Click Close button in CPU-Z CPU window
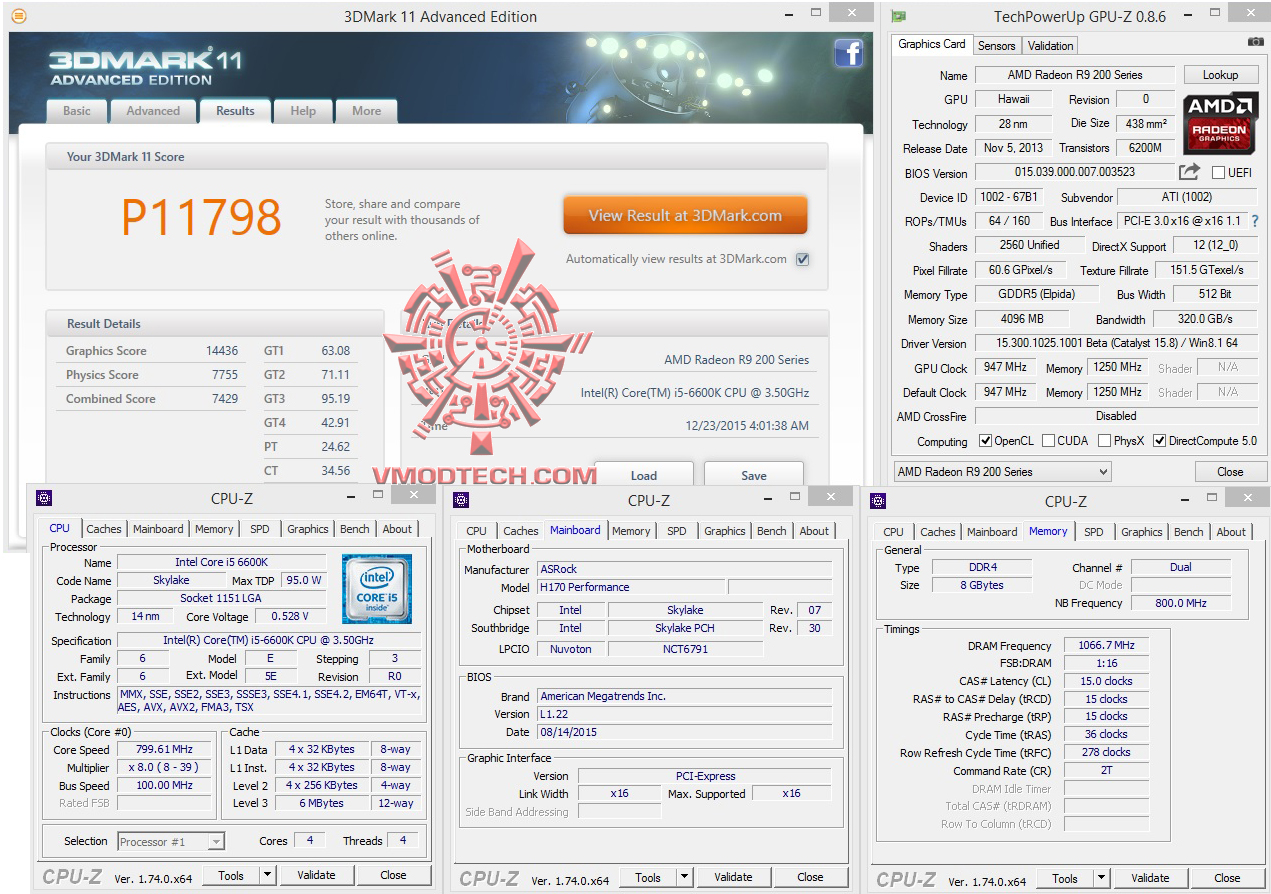The image size is (1271, 894). pos(393,875)
